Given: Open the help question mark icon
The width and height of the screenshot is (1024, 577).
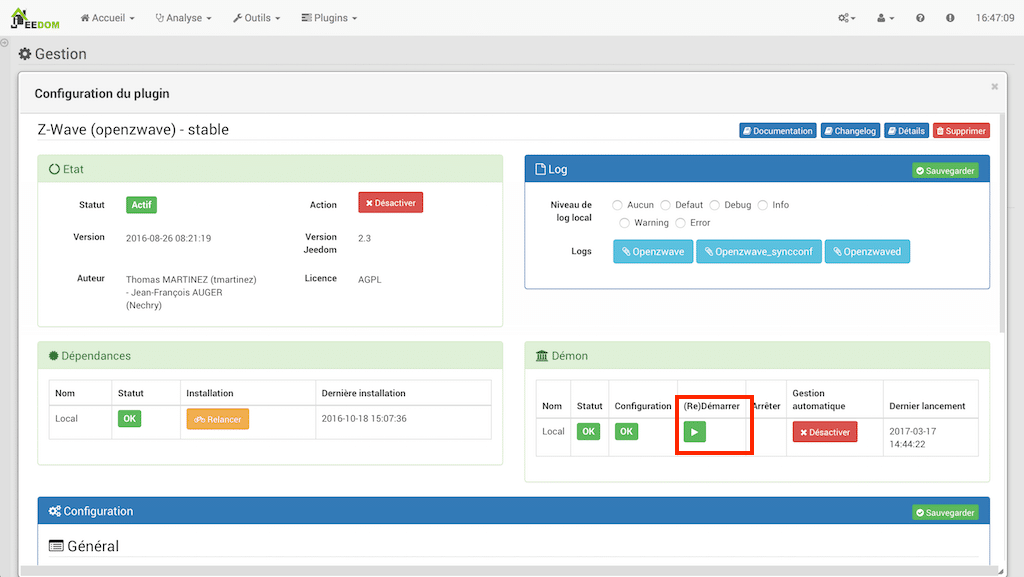Looking at the screenshot, I should [x=920, y=18].
